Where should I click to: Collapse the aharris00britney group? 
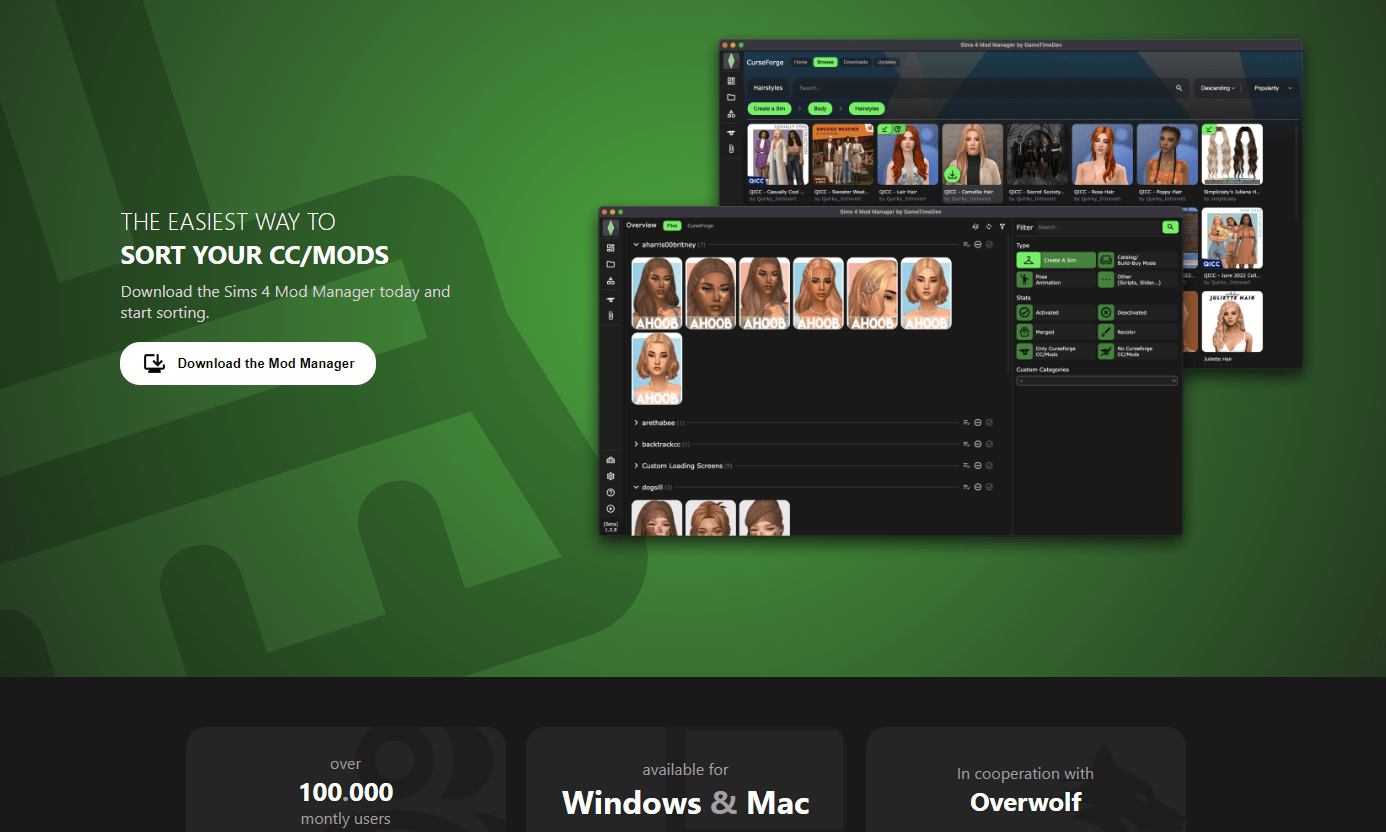636,244
